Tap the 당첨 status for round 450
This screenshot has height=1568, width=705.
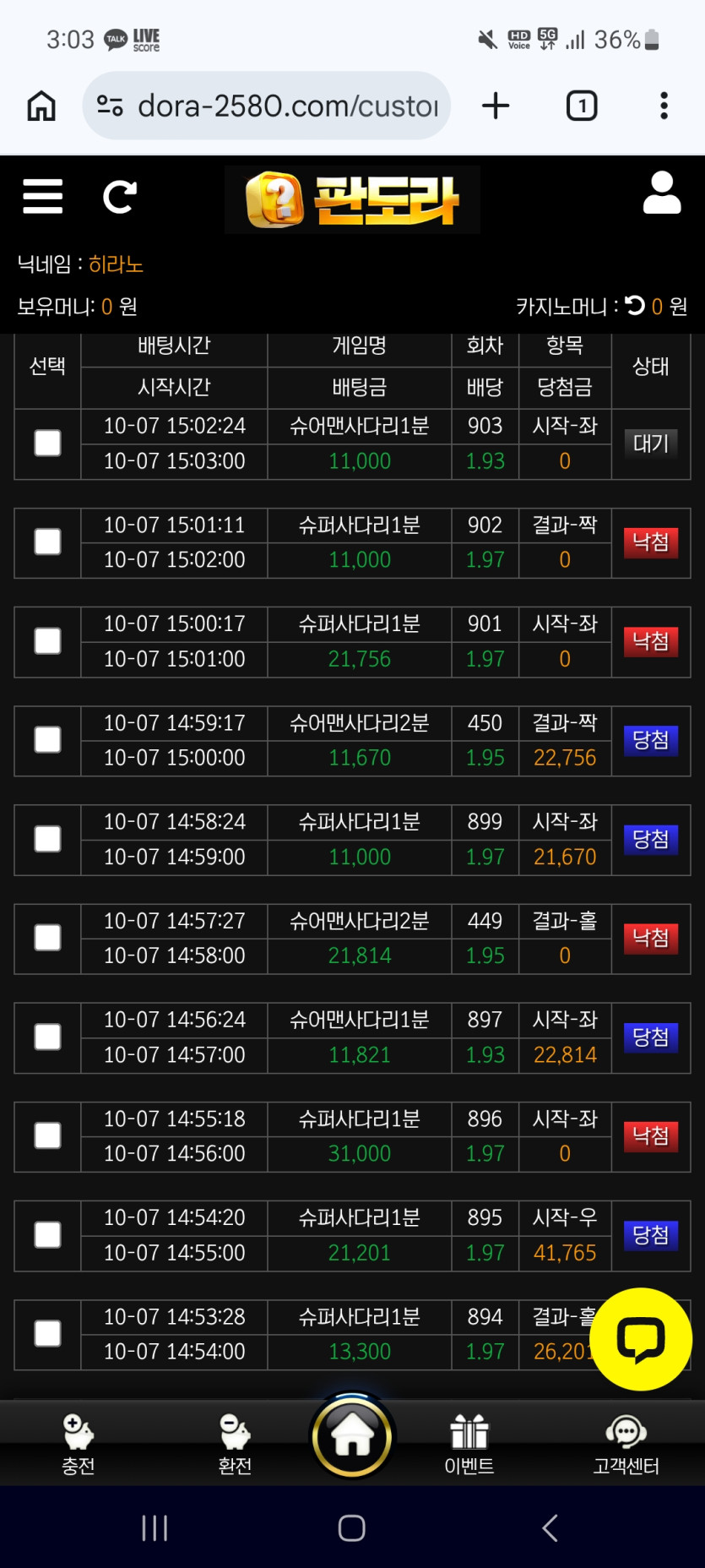[651, 740]
